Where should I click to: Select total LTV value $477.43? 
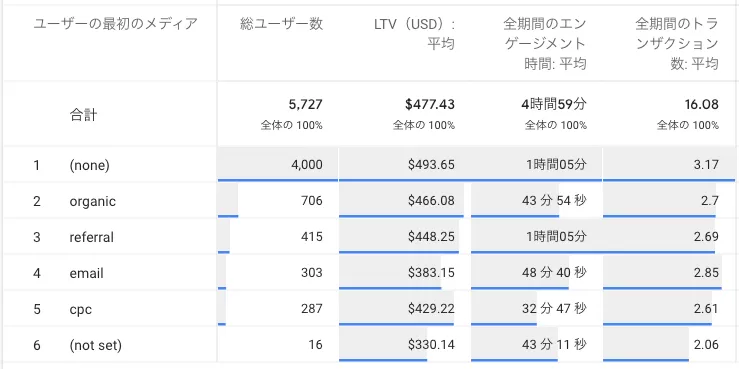pyautogui.click(x=430, y=104)
